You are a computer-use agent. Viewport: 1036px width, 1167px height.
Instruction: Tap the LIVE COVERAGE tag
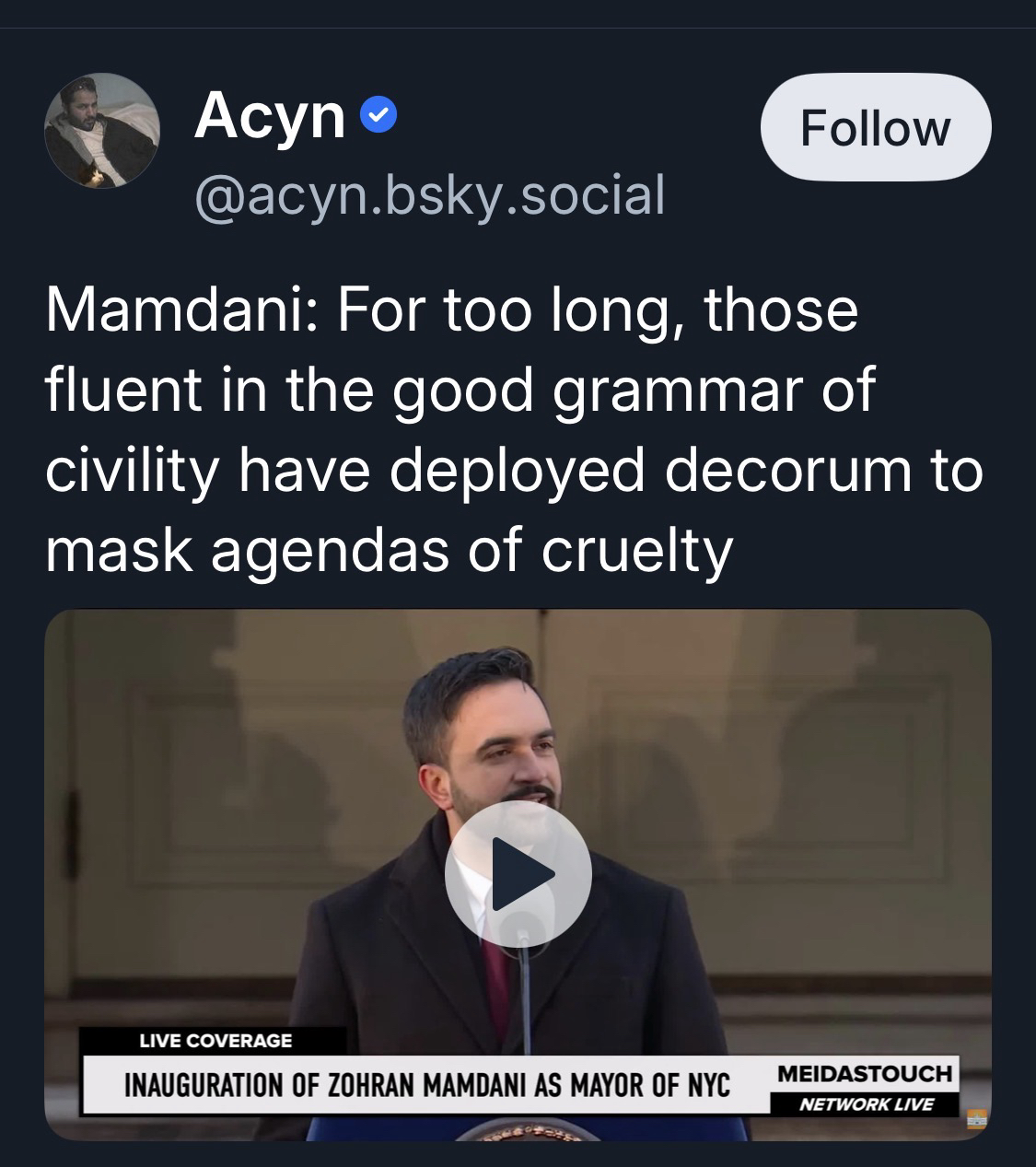tap(215, 1041)
